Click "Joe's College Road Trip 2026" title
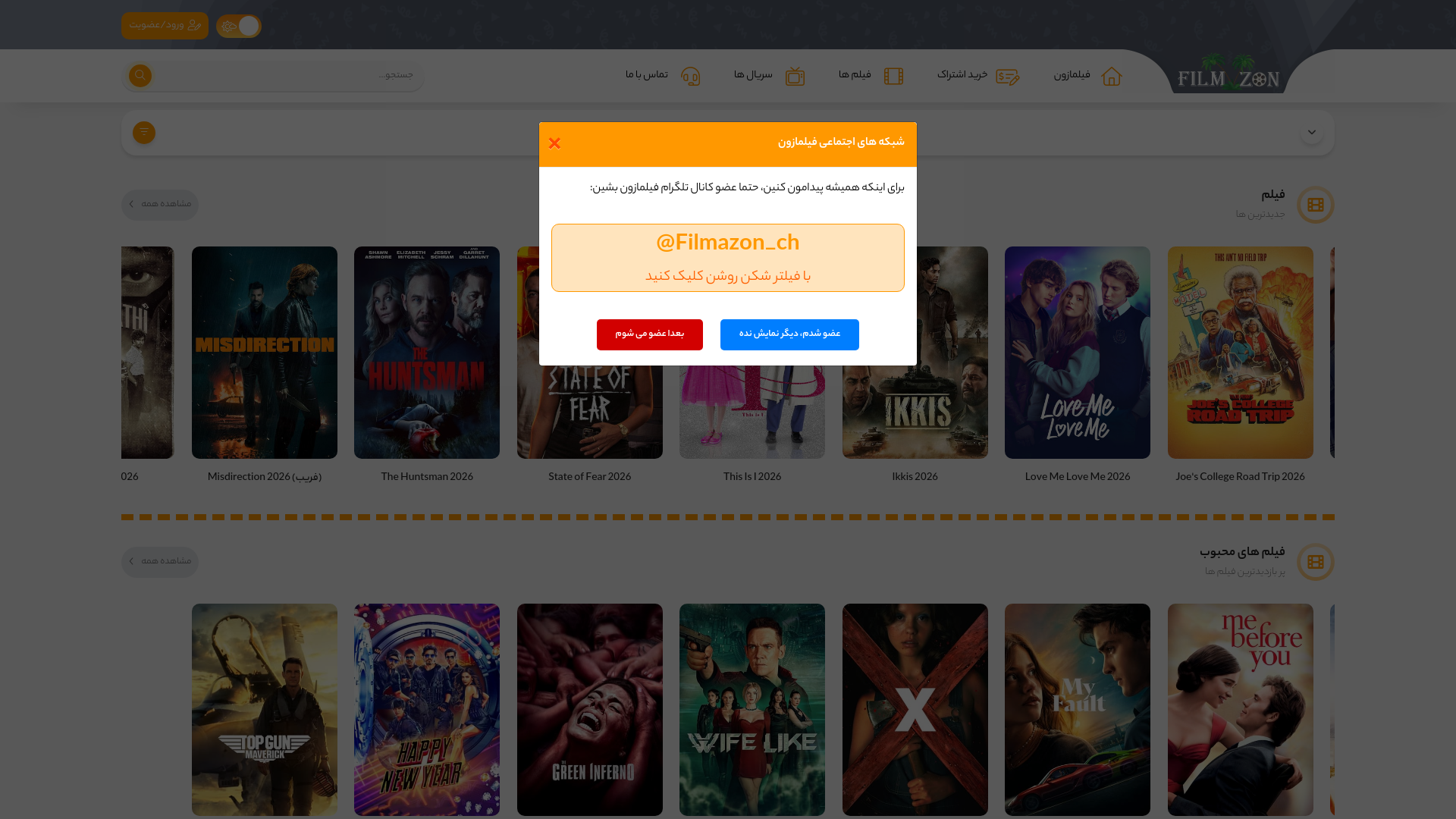The image size is (1456, 819). pos(1241,477)
